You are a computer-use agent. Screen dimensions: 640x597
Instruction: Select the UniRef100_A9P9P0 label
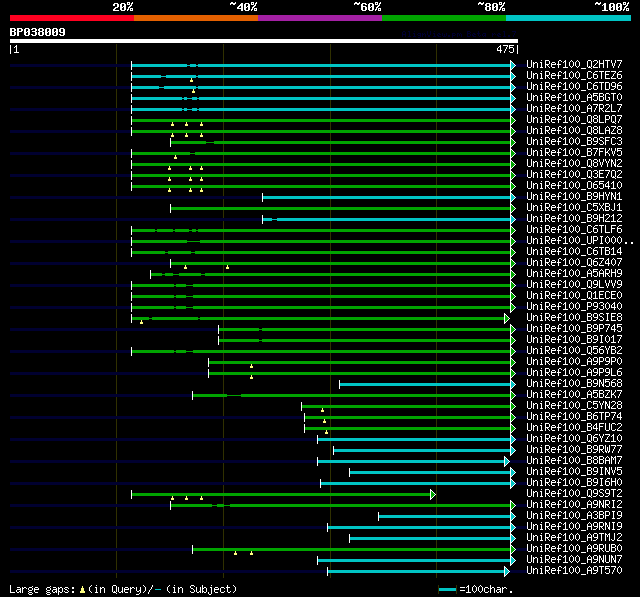(574, 362)
